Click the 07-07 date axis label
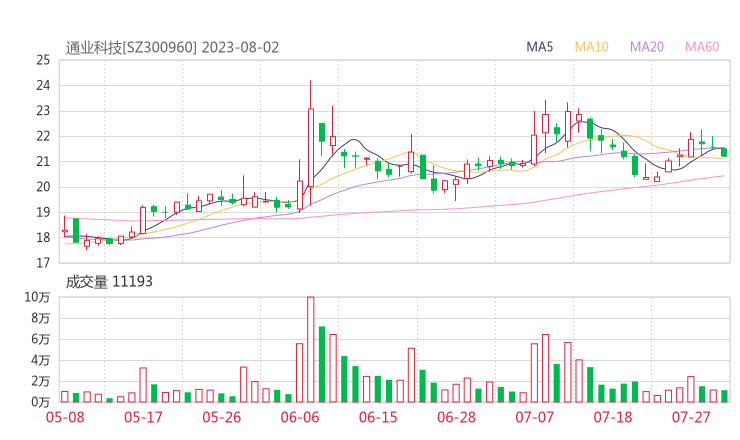Image resolution: width=740 pixels, height=440 pixels. 534,417
